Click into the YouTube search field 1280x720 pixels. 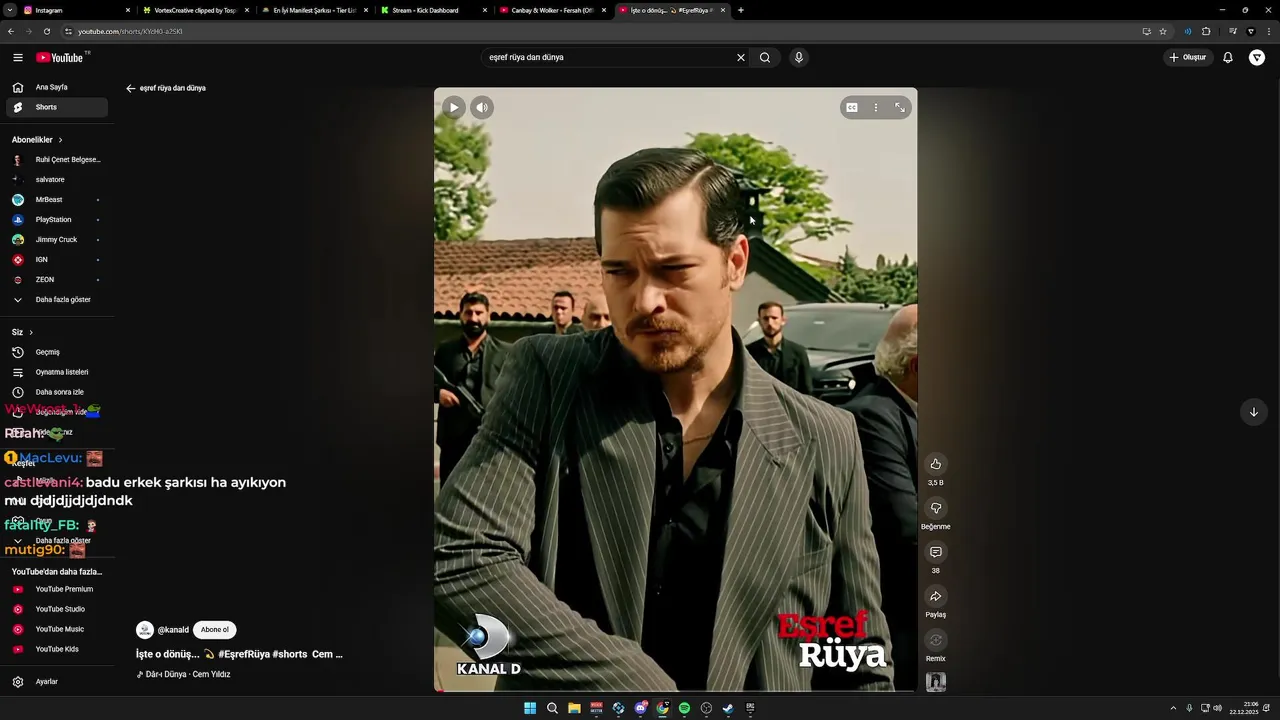608,57
